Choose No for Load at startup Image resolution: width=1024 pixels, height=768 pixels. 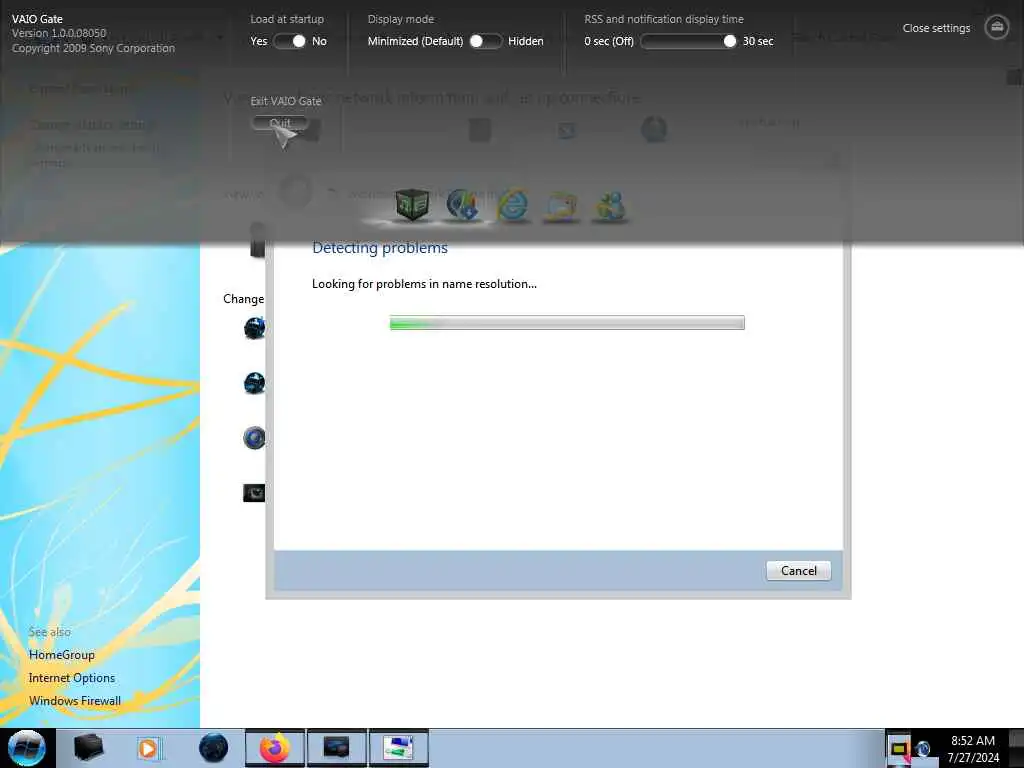pos(319,41)
